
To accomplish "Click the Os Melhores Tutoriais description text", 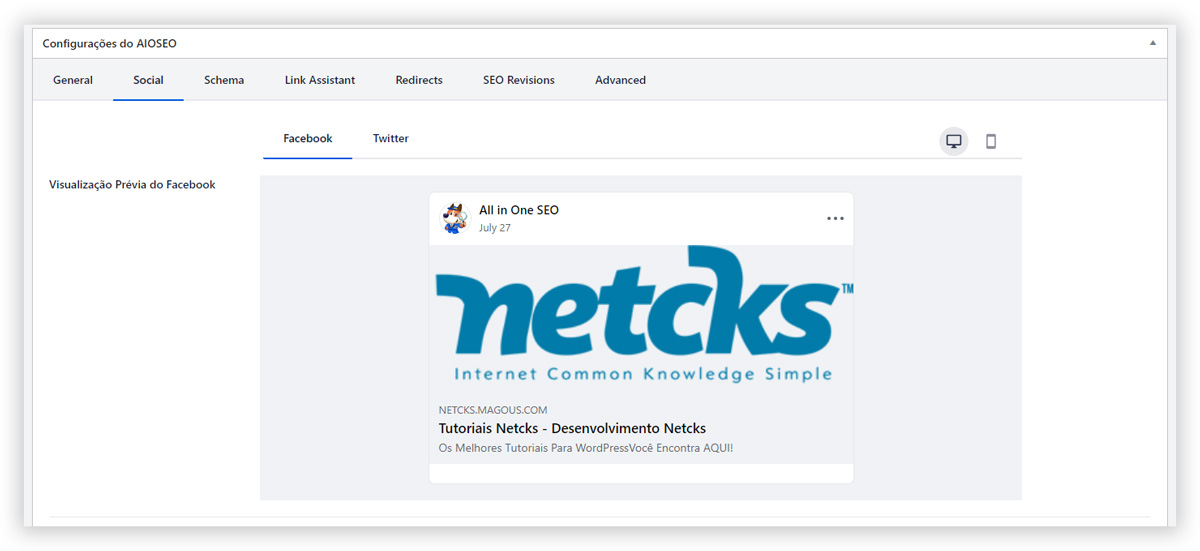I will click(x=586, y=448).
